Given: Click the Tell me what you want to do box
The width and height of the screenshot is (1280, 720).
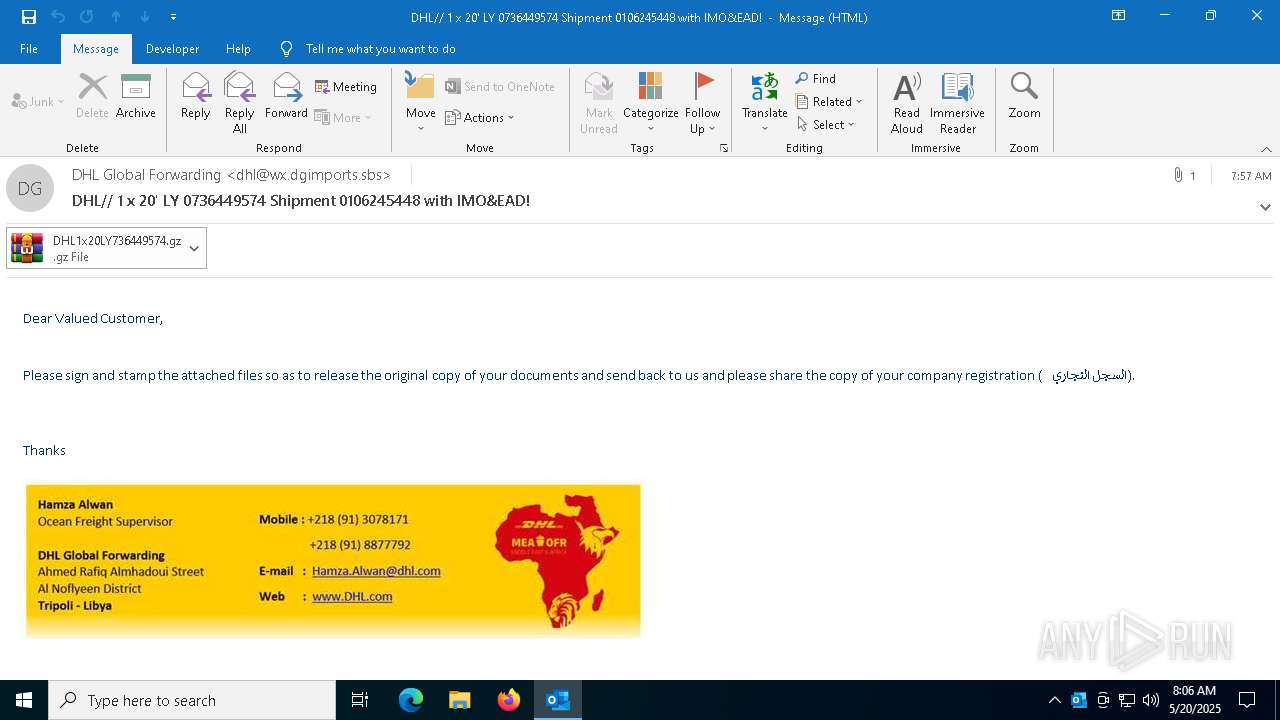Looking at the screenshot, I should click(380, 48).
